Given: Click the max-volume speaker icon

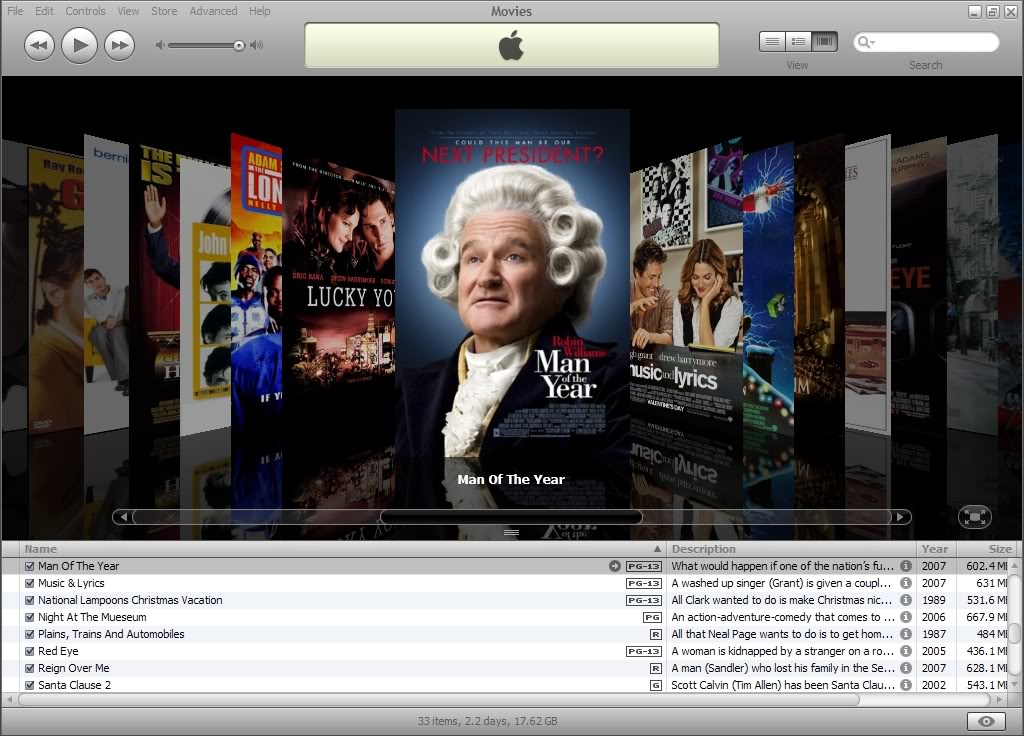Looking at the screenshot, I should [x=257, y=45].
